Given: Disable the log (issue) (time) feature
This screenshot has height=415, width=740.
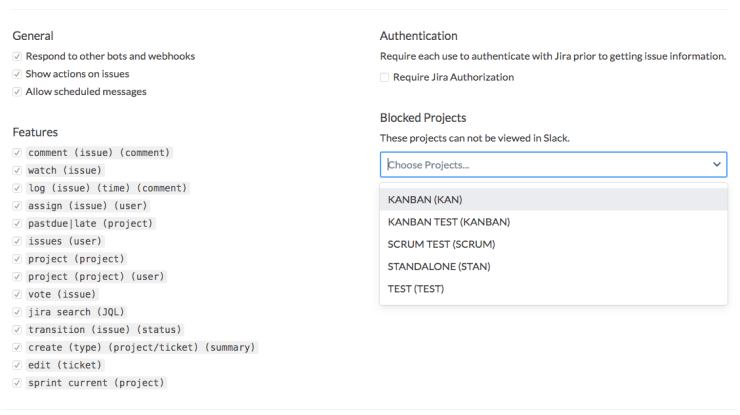Looking at the screenshot, I should click(17, 188).
